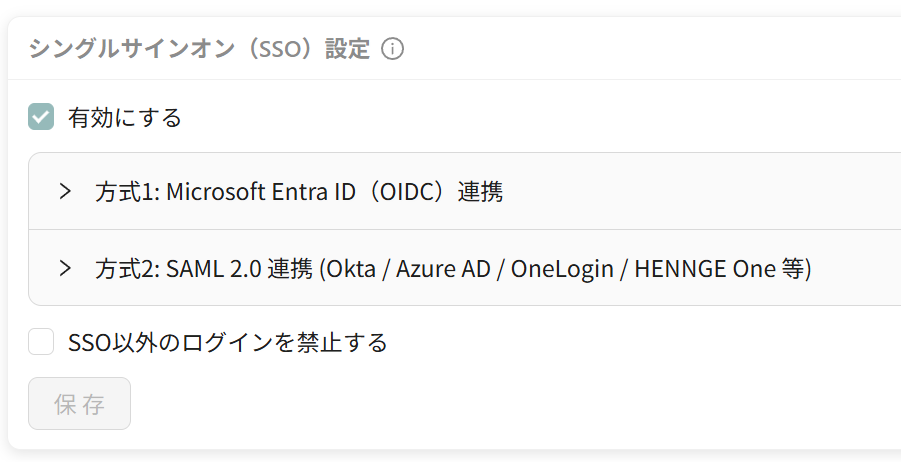Click the OneLogin text in 方式2
The height and width of the screenshot is (462, 901).
(x=562, y=268)
